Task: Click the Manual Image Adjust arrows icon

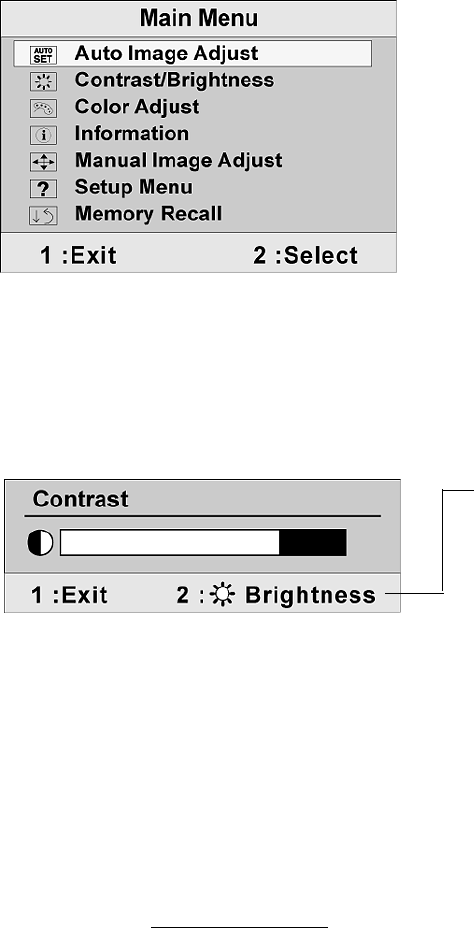Action: (x=43, y=162)
